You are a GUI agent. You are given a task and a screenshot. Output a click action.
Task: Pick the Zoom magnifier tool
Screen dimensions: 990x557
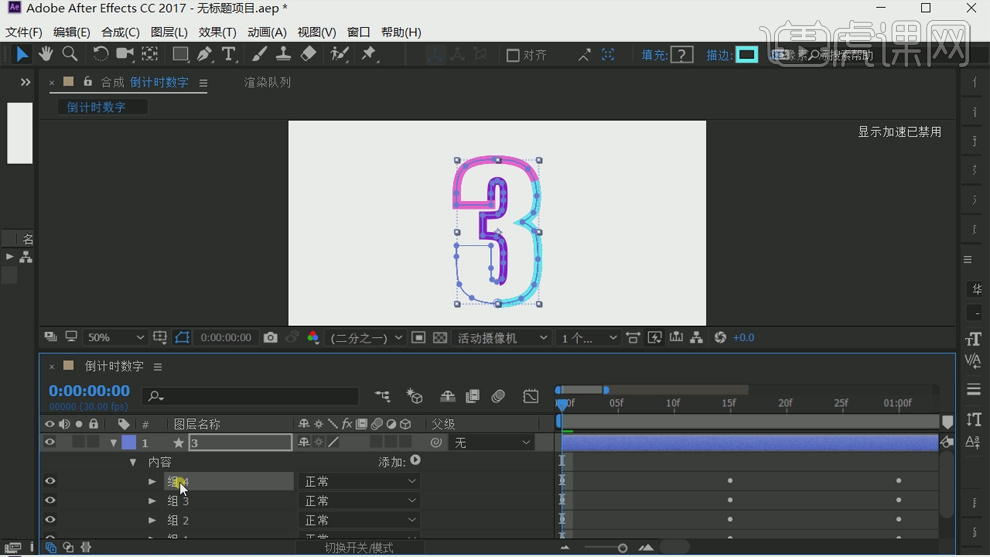pos(70,54)
